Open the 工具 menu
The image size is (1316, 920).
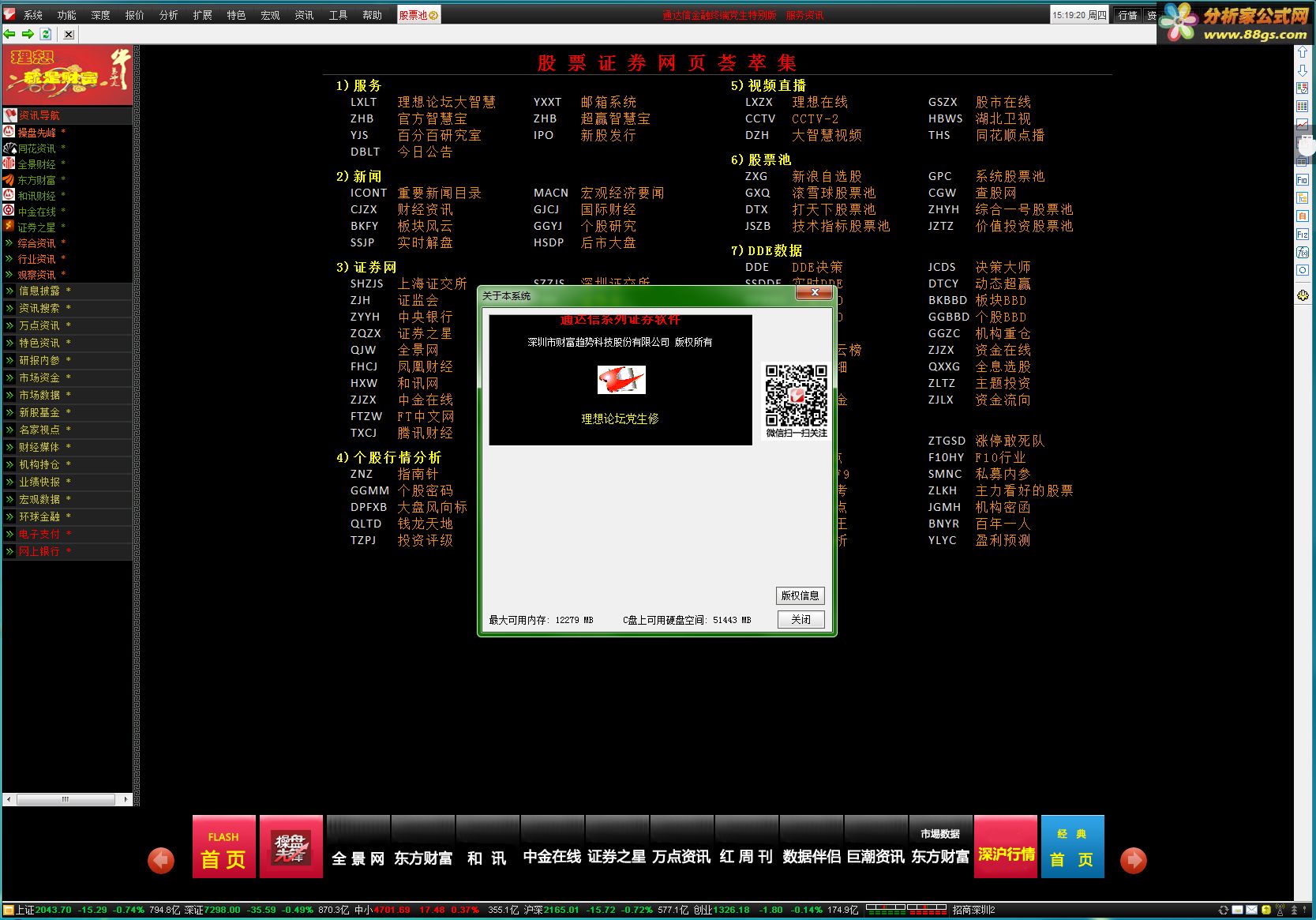click(x=339, y=15)
